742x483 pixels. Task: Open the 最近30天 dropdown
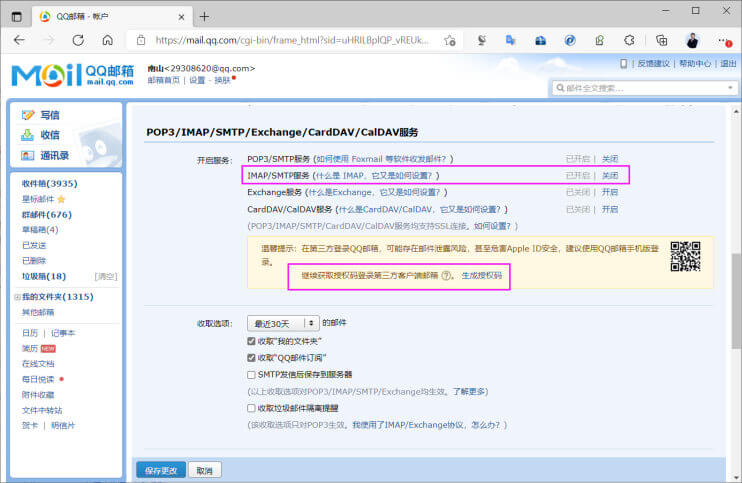283,324
